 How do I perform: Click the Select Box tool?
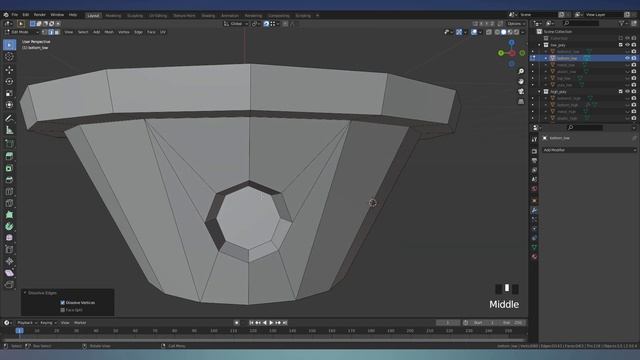point(9,44)
